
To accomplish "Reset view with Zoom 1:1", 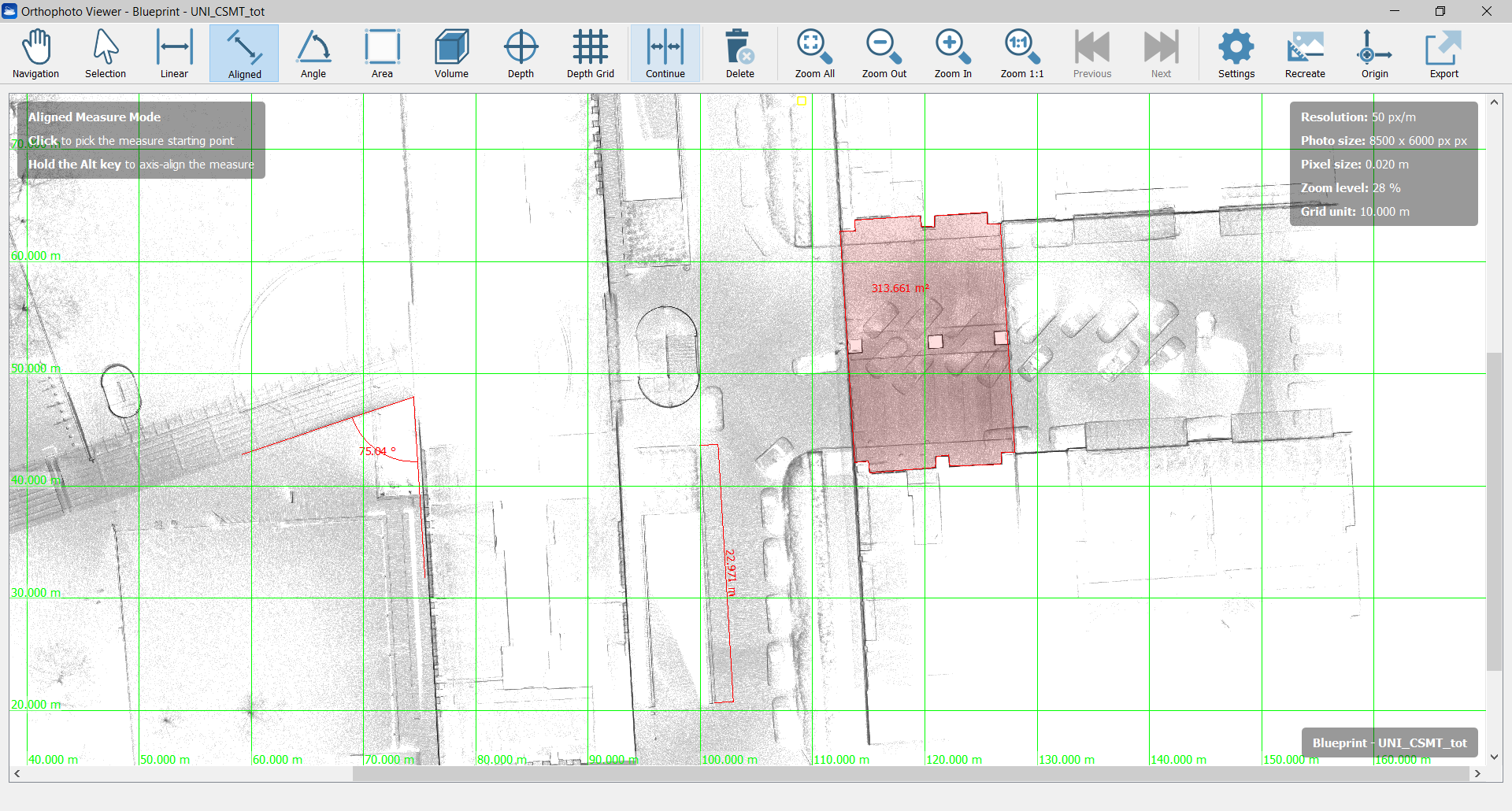I will 1021,54.
